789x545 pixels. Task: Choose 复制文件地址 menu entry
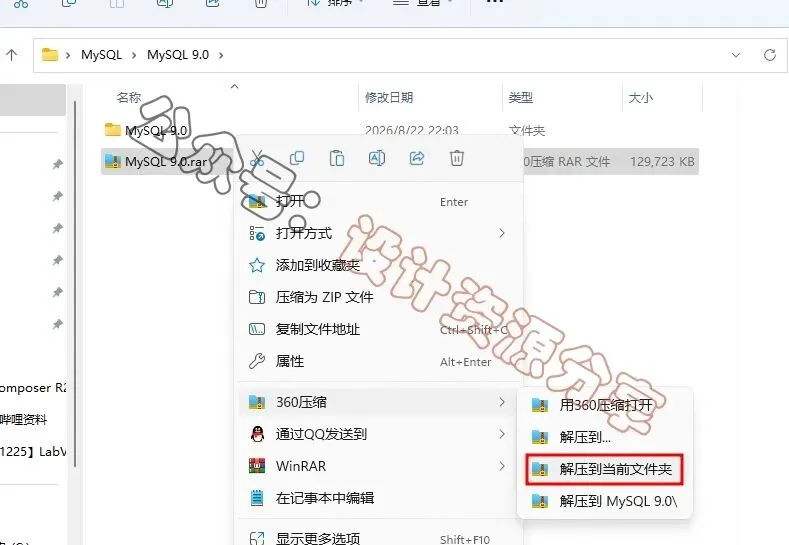click(x=380, y=330)
